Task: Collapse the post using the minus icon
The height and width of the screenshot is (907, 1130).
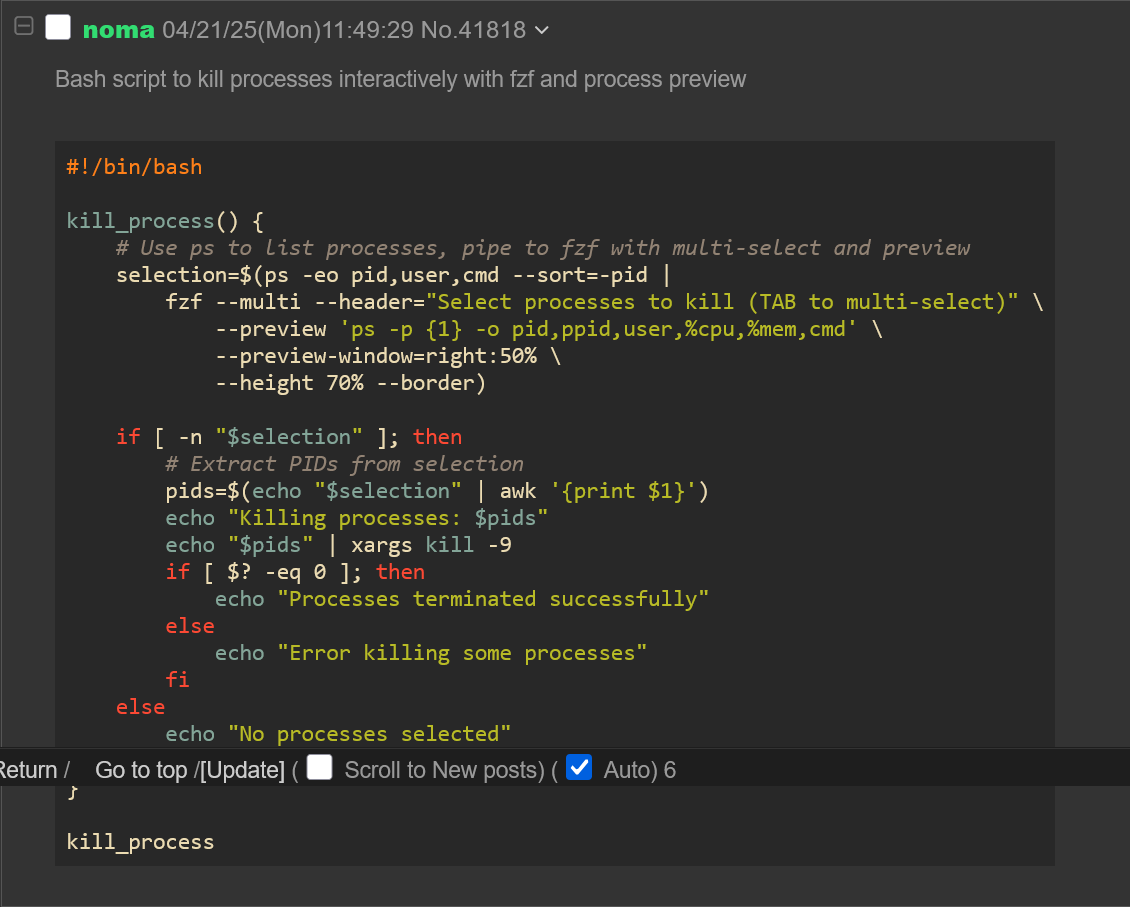Action: coord(24,28)
